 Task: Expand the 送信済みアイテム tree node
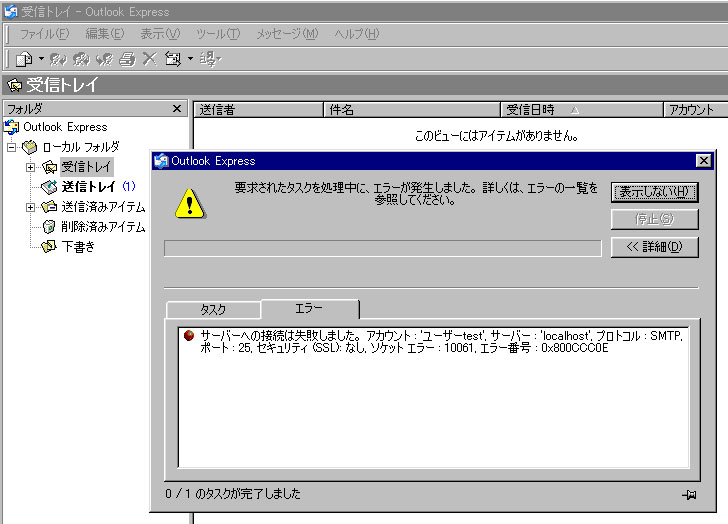pos(31,207)
